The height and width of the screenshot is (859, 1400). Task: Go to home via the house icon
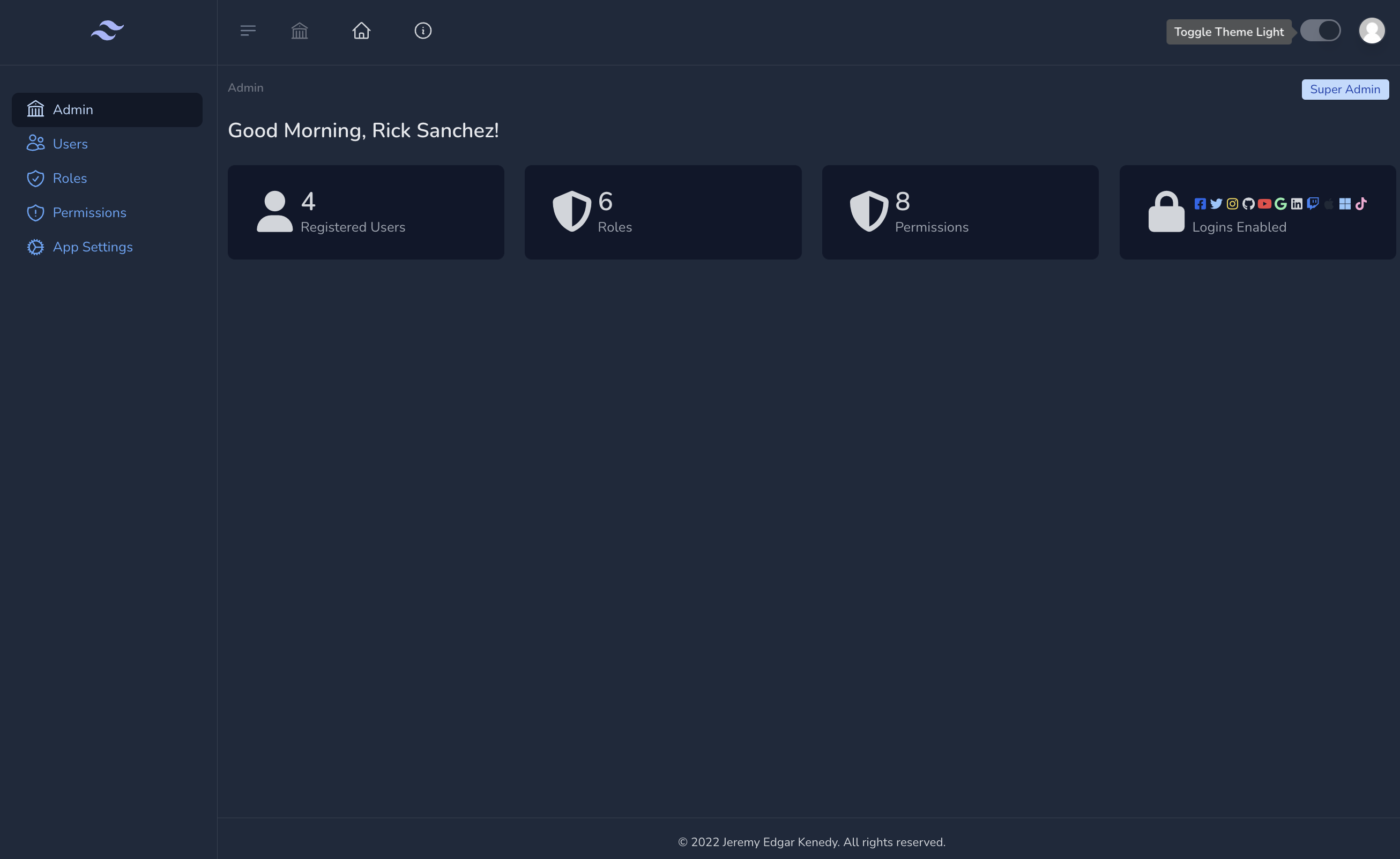click(x=361, y=31)
